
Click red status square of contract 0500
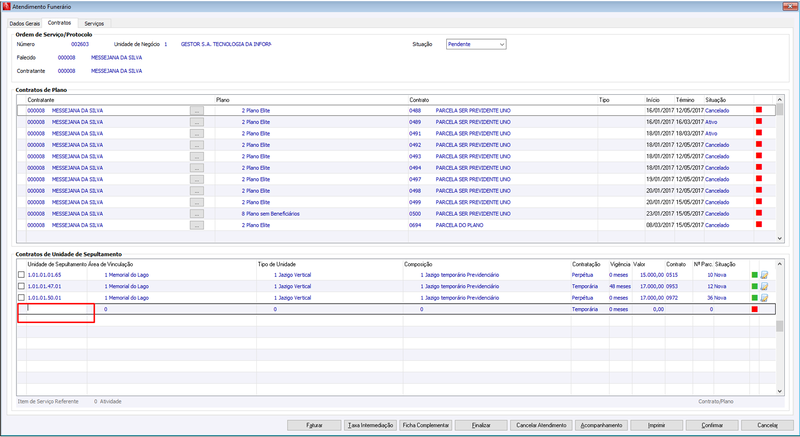click(759, 213)
